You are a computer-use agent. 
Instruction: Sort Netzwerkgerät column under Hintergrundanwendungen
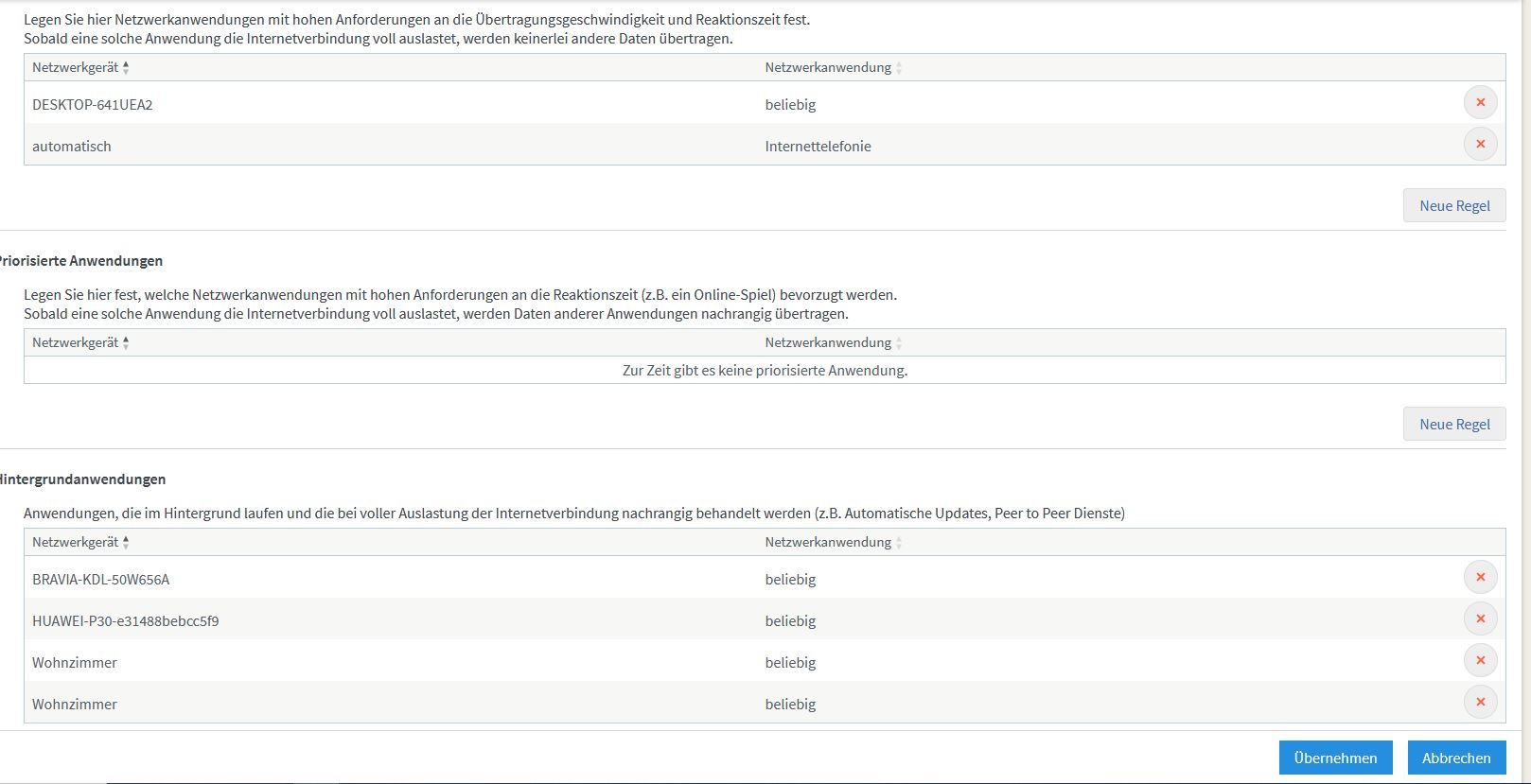click(x=80, y=542)
